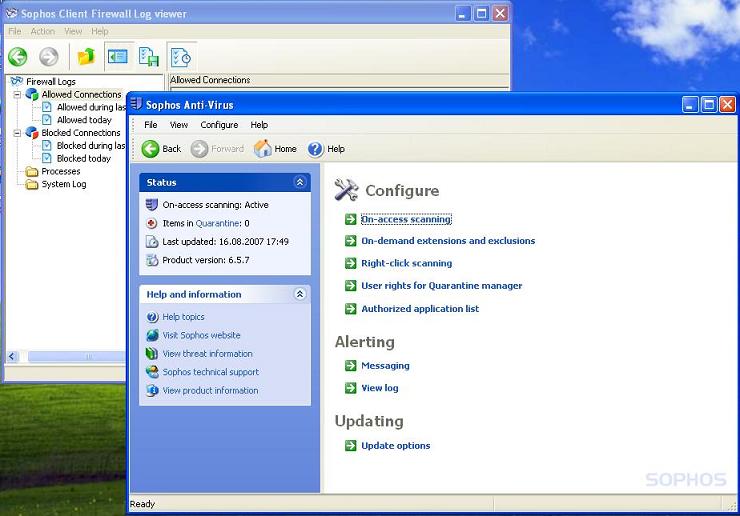
Task: Open Visit Sophos website link
Action: point(201,335)
